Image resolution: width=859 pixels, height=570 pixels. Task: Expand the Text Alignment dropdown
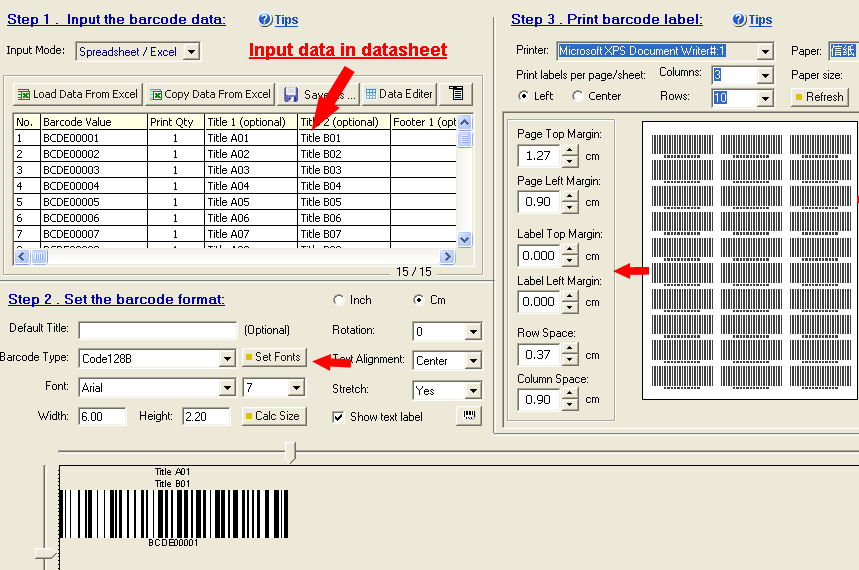pyautogui.click(x=473, y=361)
